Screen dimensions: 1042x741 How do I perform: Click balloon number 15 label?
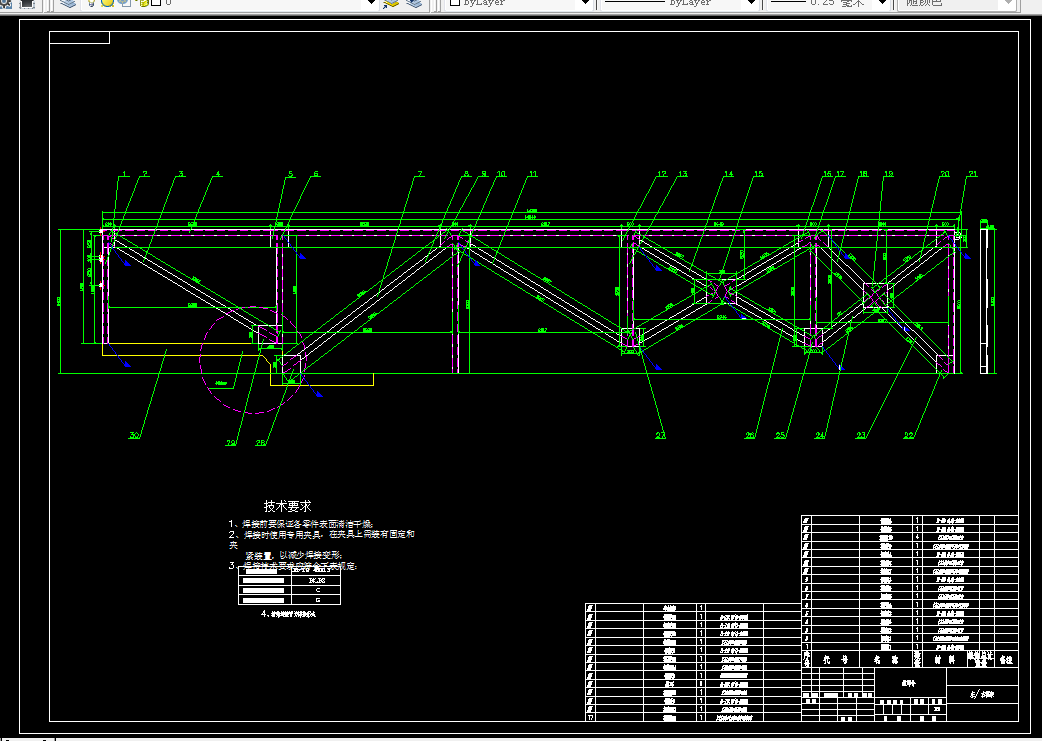(x=758, y=174)
